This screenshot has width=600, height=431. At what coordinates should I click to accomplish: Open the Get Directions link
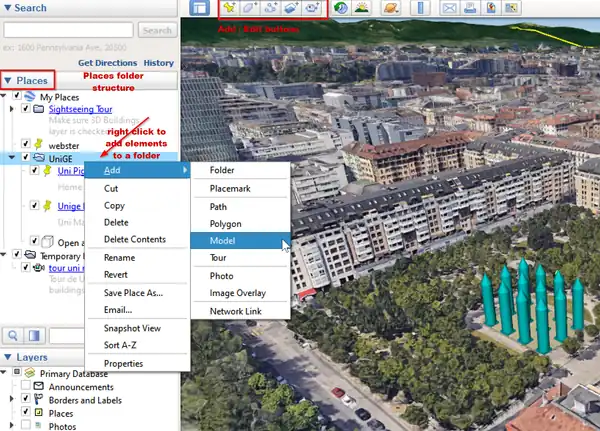click(107, 63)
